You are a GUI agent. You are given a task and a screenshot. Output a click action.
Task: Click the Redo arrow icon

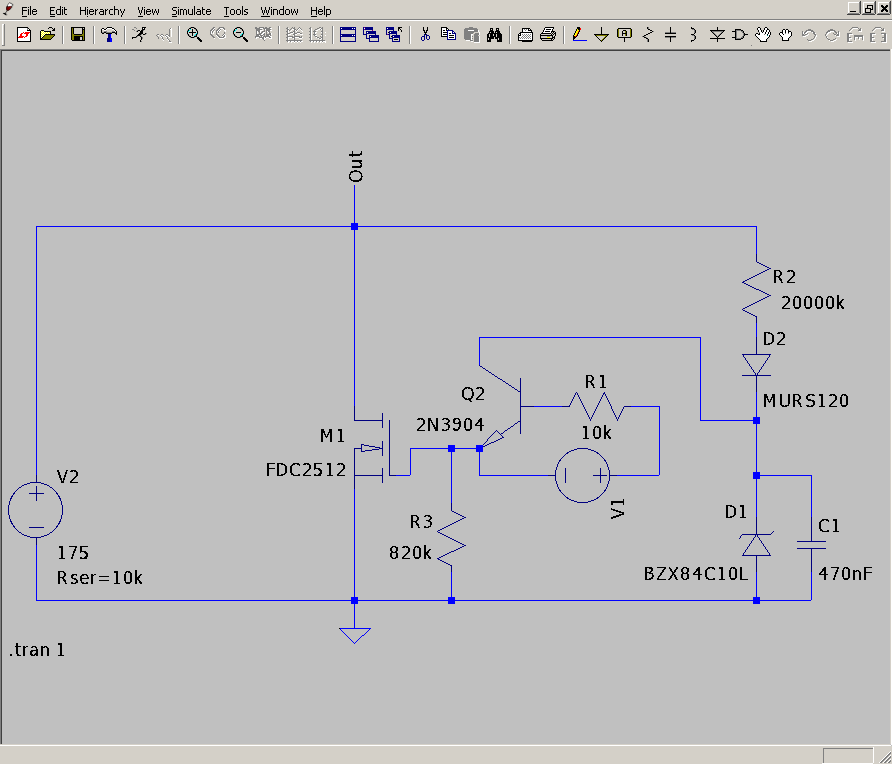click(x=832, y=35)
